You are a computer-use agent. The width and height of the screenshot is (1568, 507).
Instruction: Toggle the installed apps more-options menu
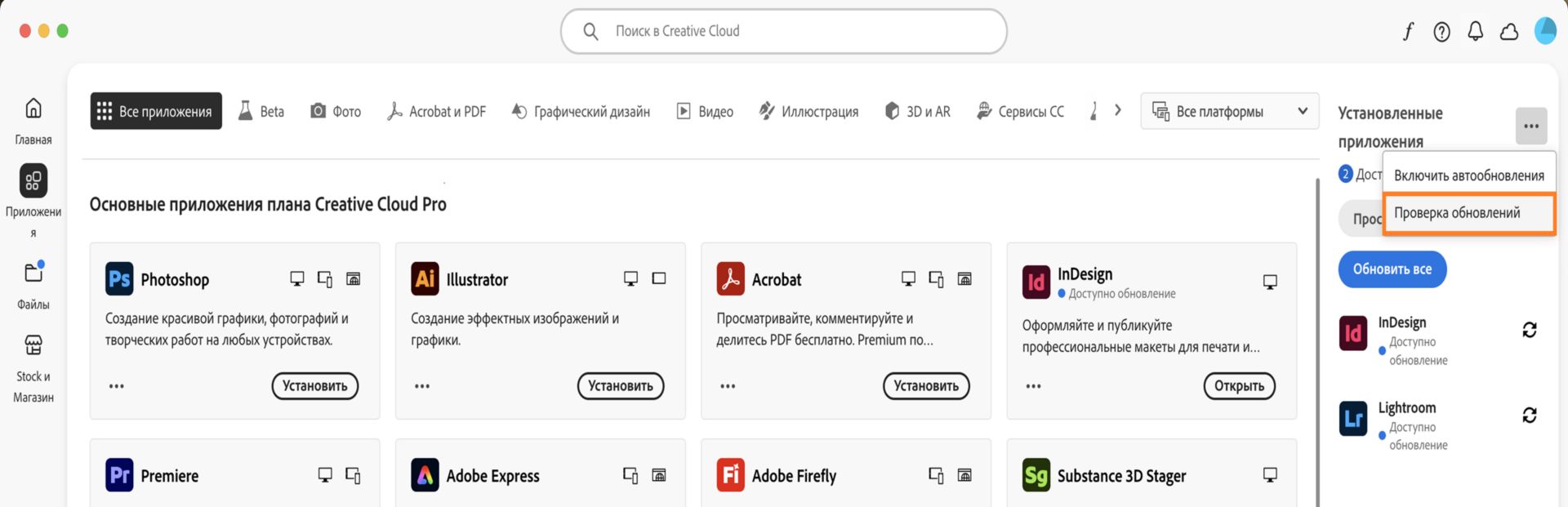pyautogui.click(x=1531, y=126)
